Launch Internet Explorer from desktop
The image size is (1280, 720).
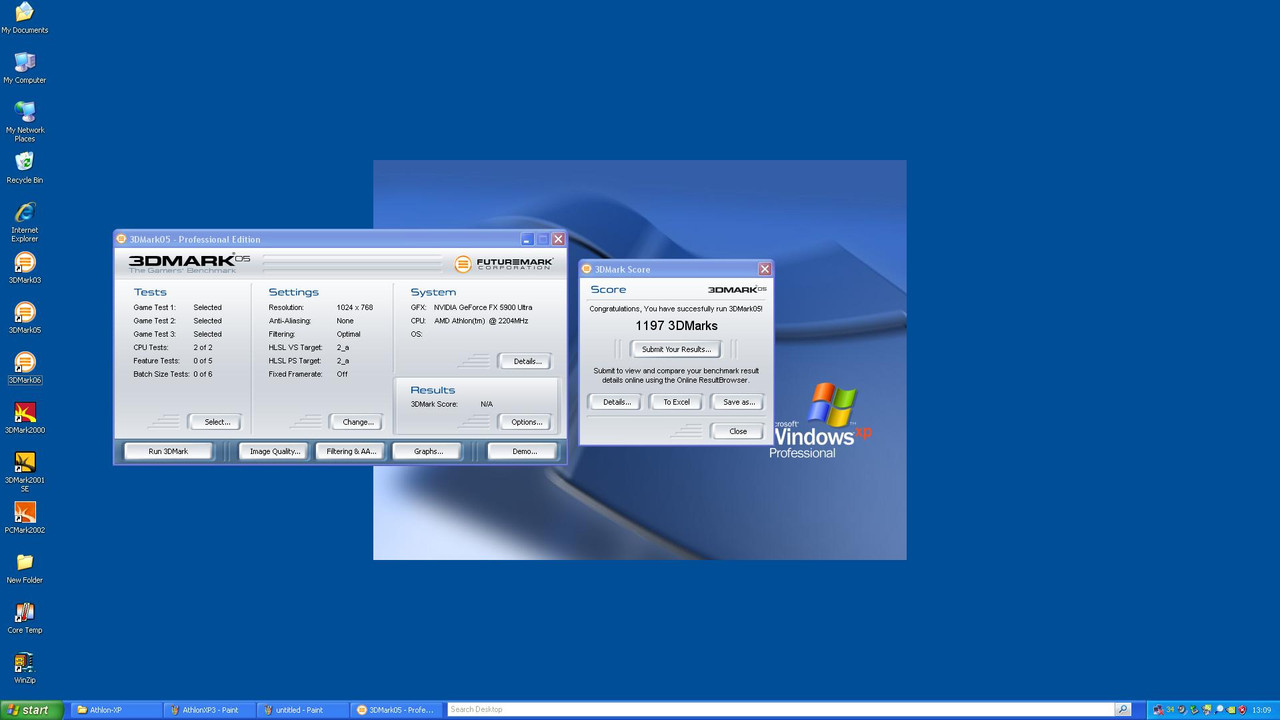click(24, 221)
